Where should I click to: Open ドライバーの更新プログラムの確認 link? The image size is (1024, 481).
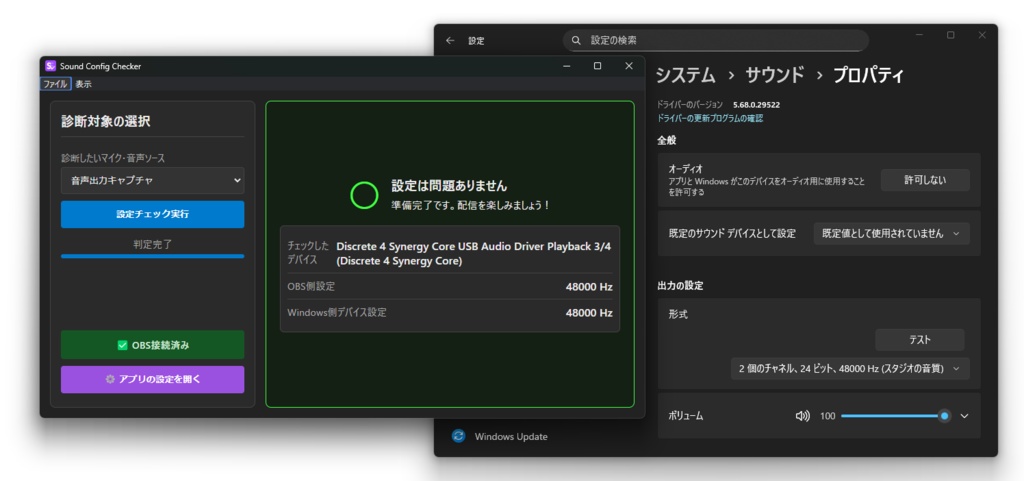710,118
